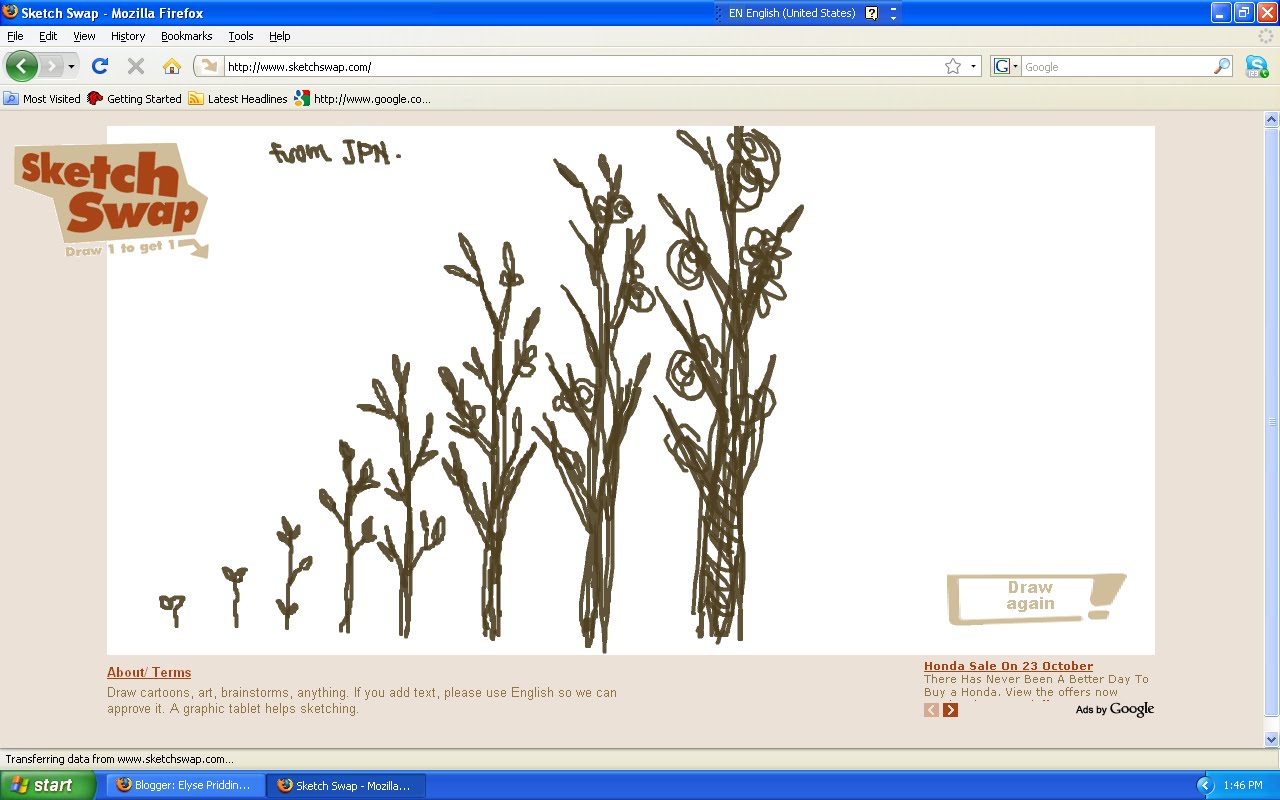Click the Draw again button
Image resolution: width=1280 pixels, height=800 pixels.
1035,598
